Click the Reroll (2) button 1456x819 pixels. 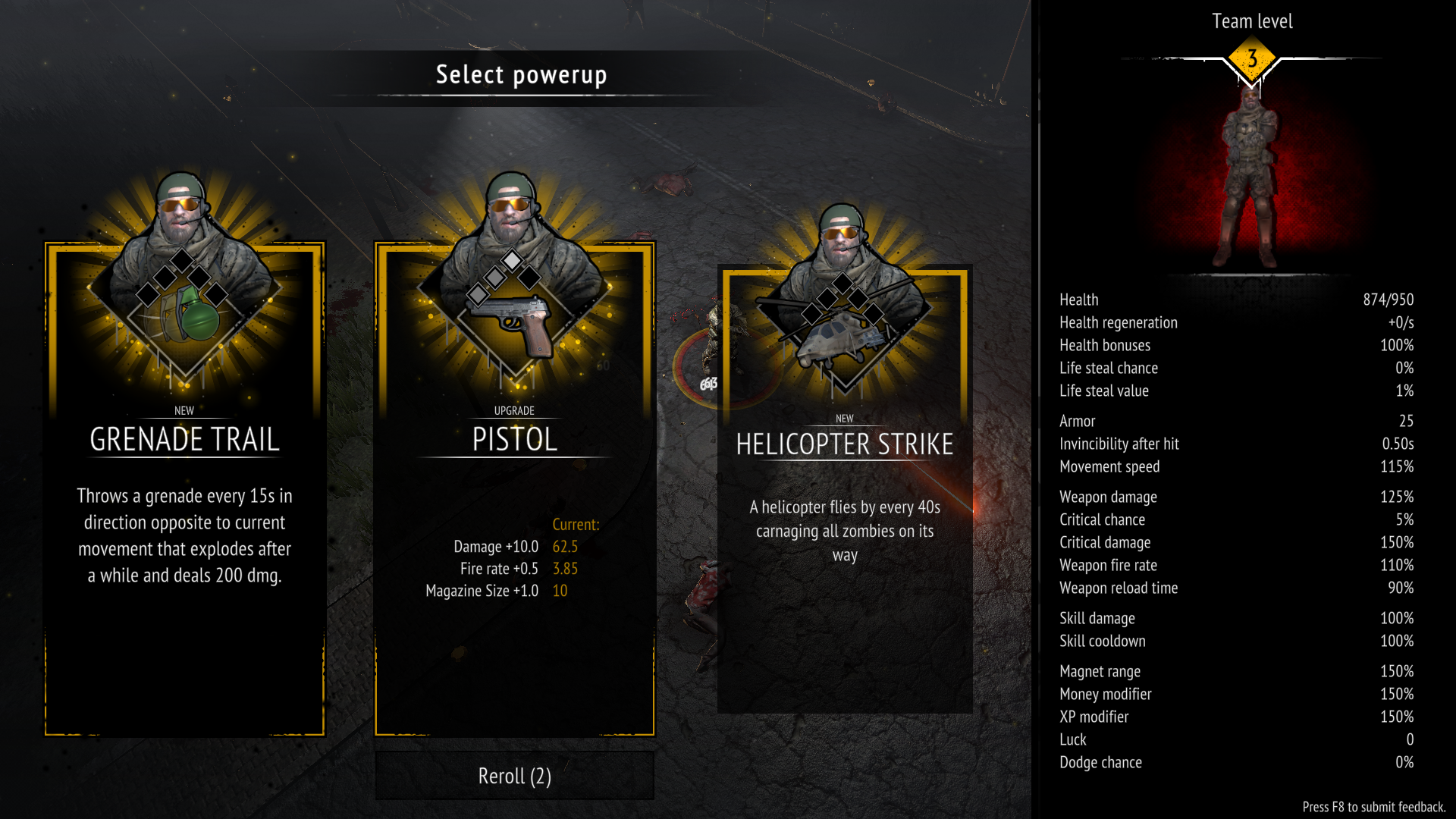515,776
